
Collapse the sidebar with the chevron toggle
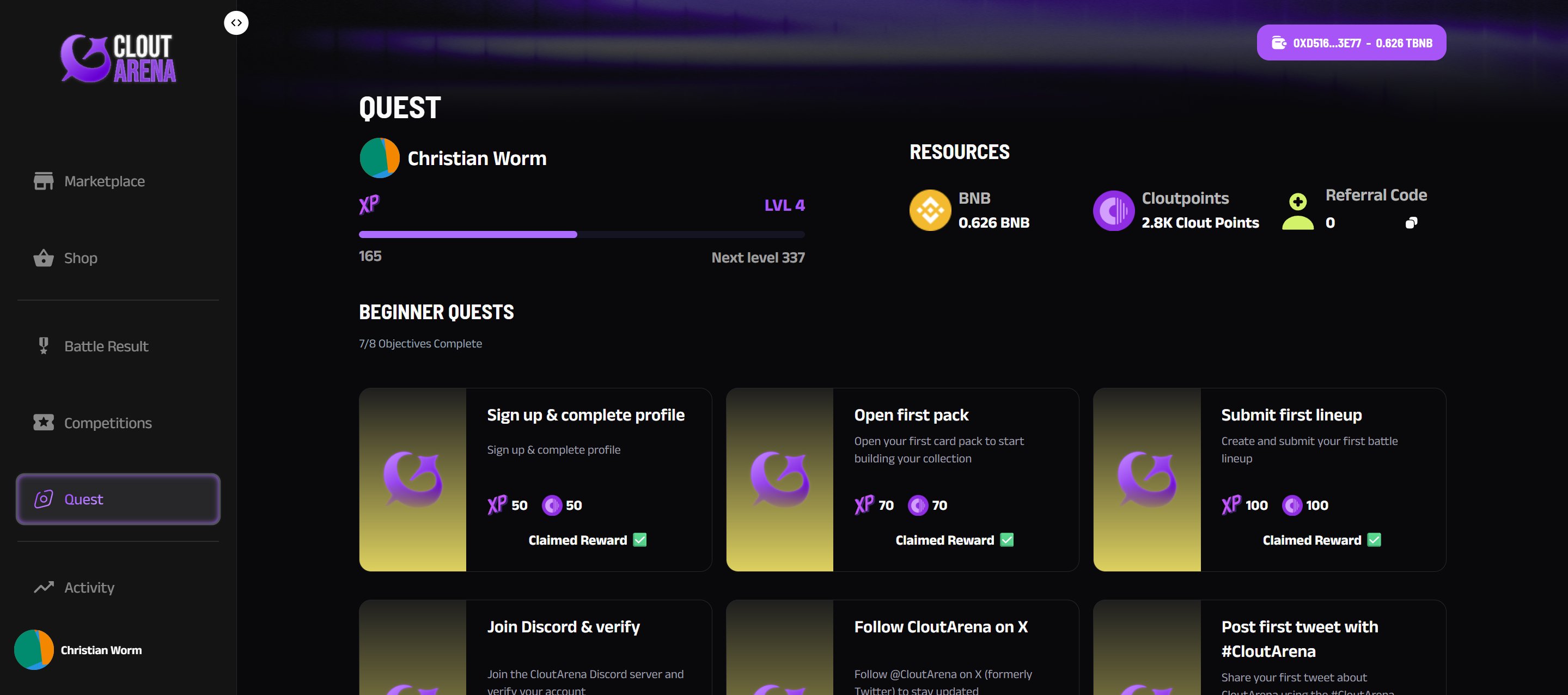coord(237,22)
